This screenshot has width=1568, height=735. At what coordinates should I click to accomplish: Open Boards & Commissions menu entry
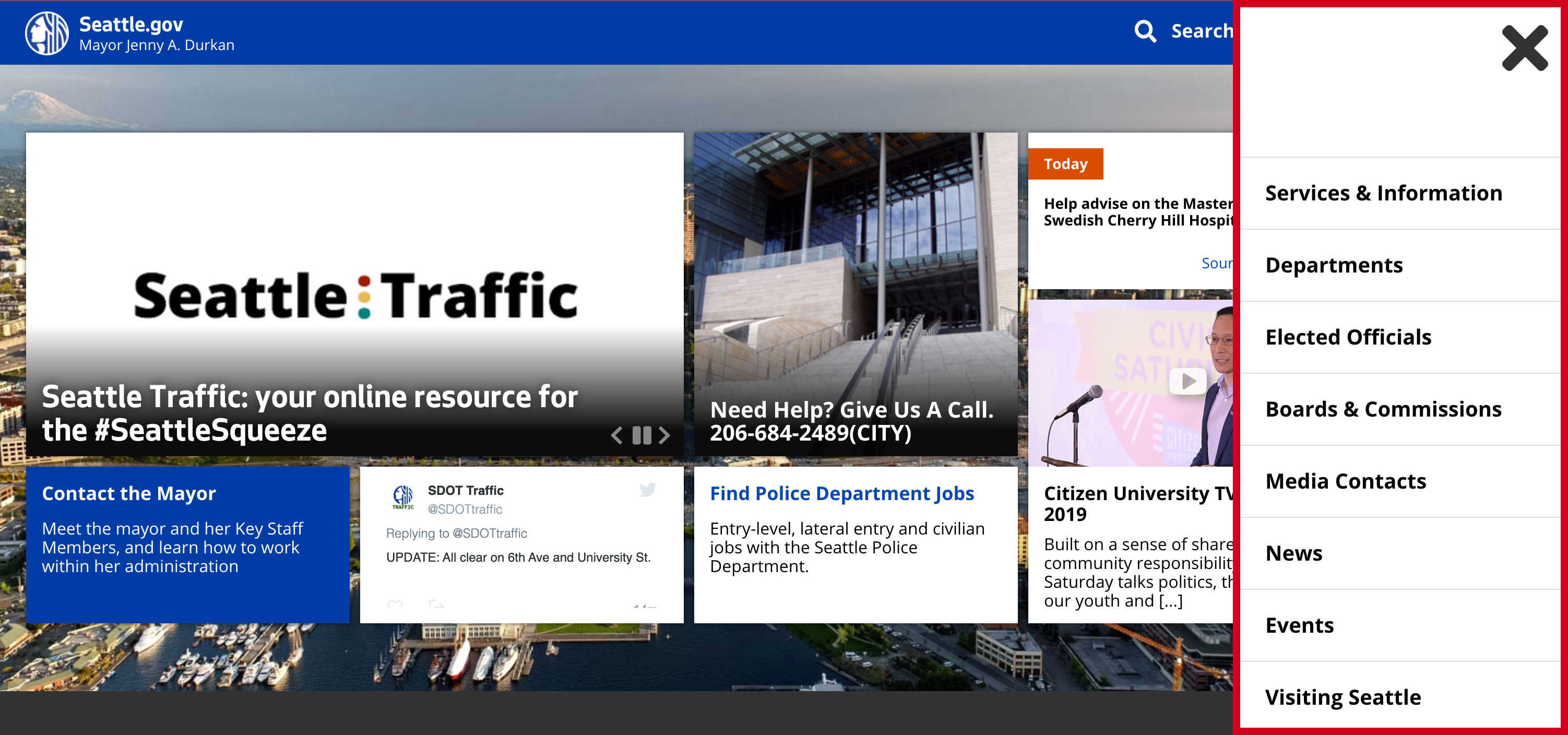pyautogui.click(x=1383, y=409)
